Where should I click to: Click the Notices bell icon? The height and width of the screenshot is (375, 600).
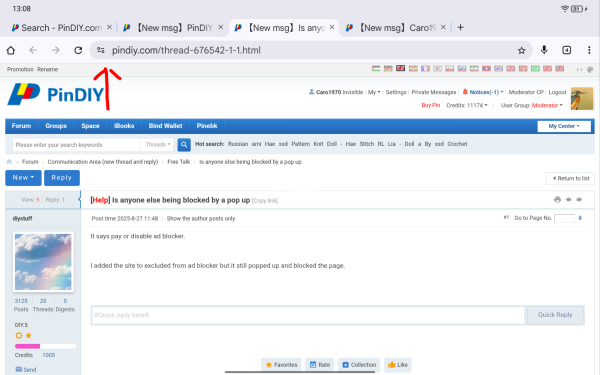click(x=465, y=92)
